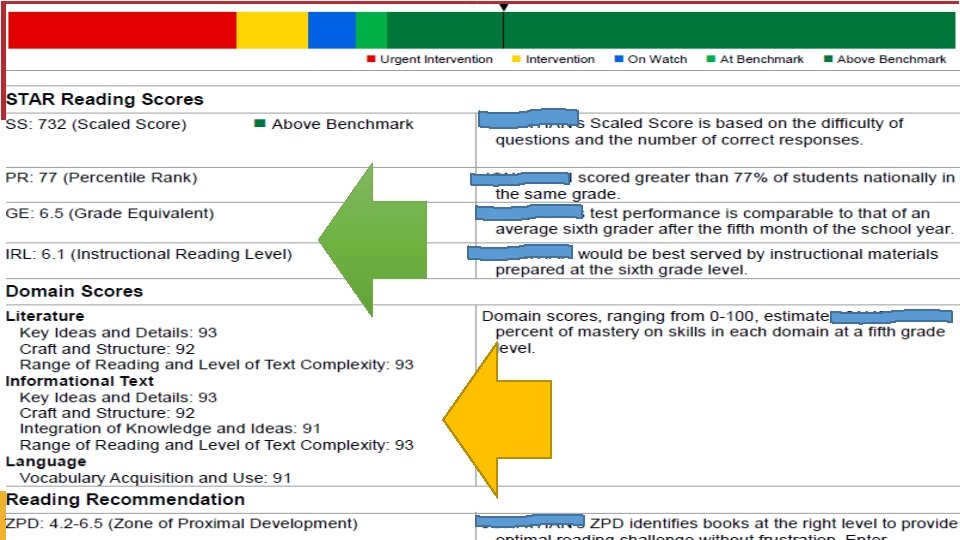
Task: Click the Language domain heading
Action: pyautogui.click(x=46, y=462)
